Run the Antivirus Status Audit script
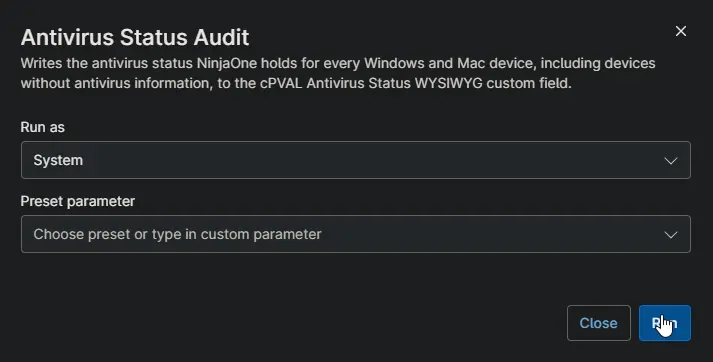The image size is (713, 362). pyautogui.click(x=664, y=323)
